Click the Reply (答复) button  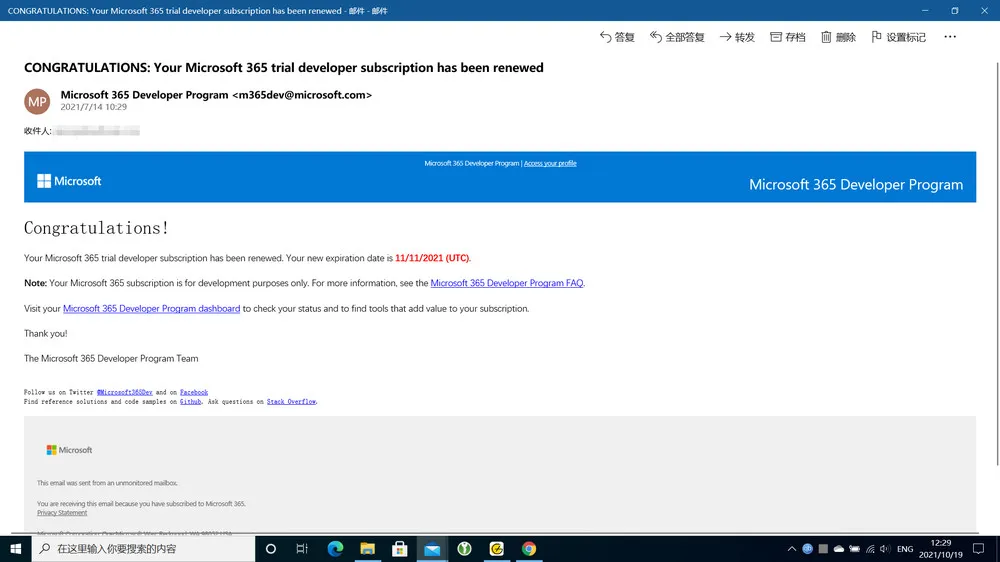(617, 37)
